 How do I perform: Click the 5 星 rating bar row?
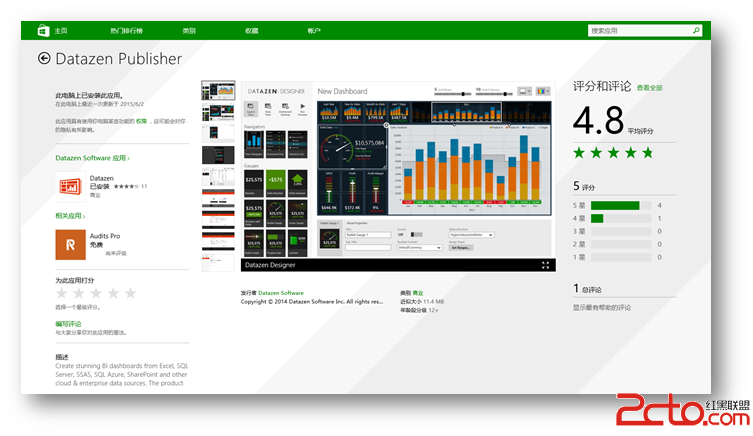coord(618,206)
